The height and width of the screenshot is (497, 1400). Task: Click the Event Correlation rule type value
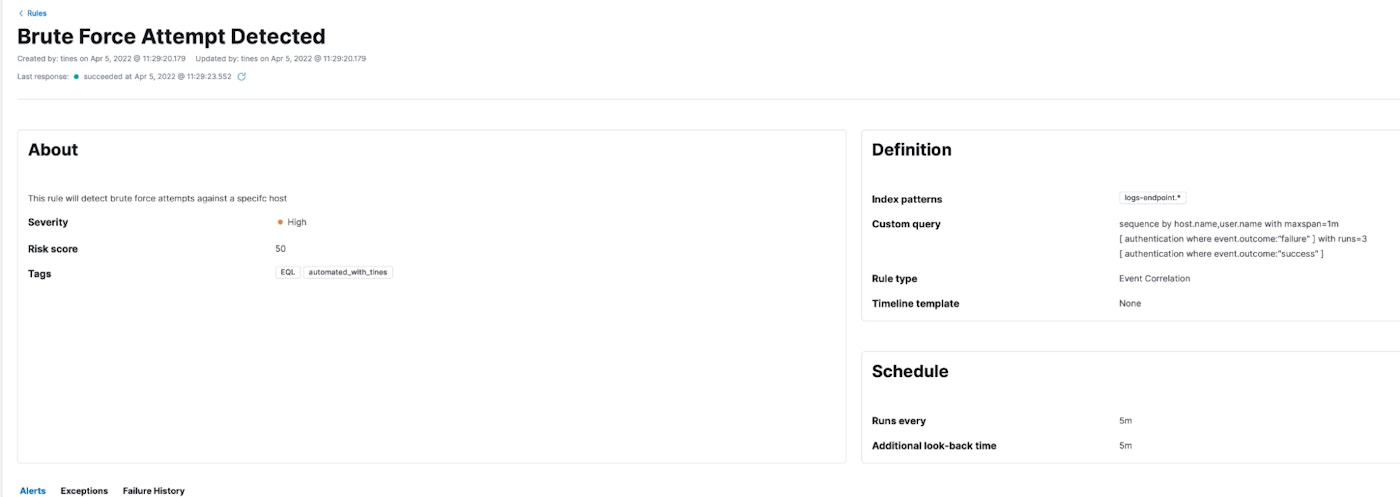click(1154, 279)
